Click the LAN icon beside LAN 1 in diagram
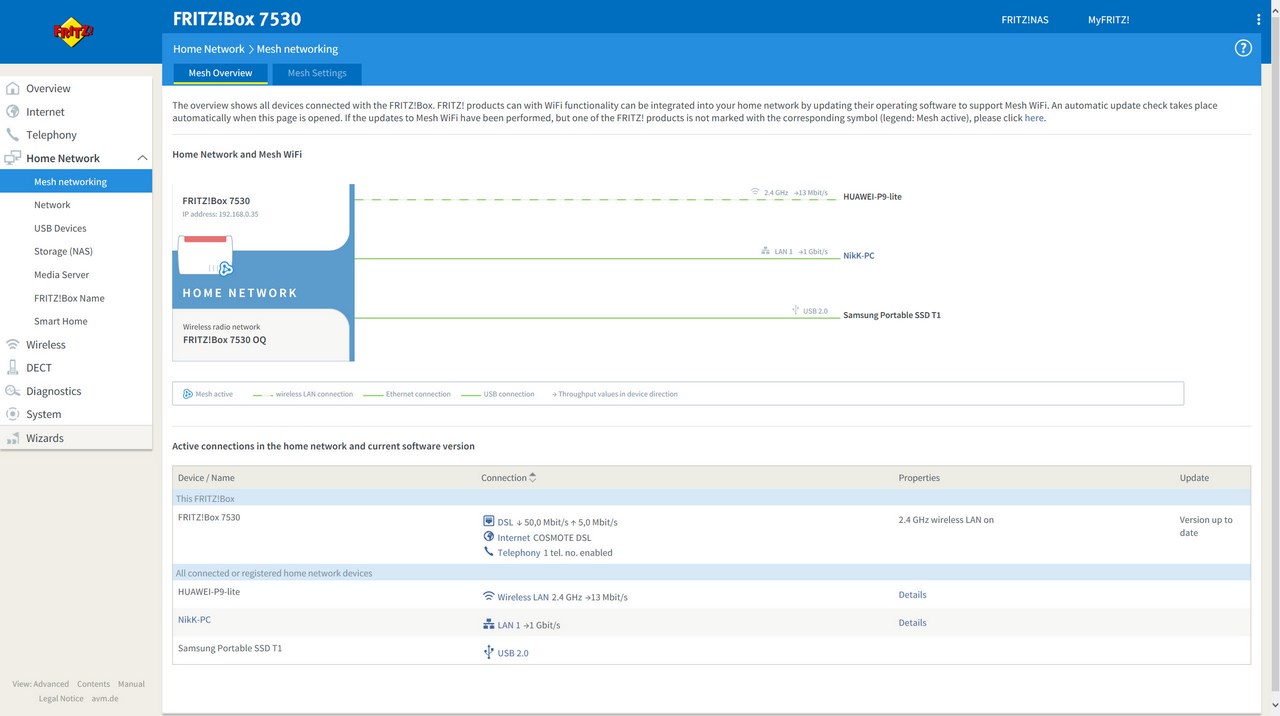Image resolution: width=1280 pixels, height=716 pixels. click(766, 251)
